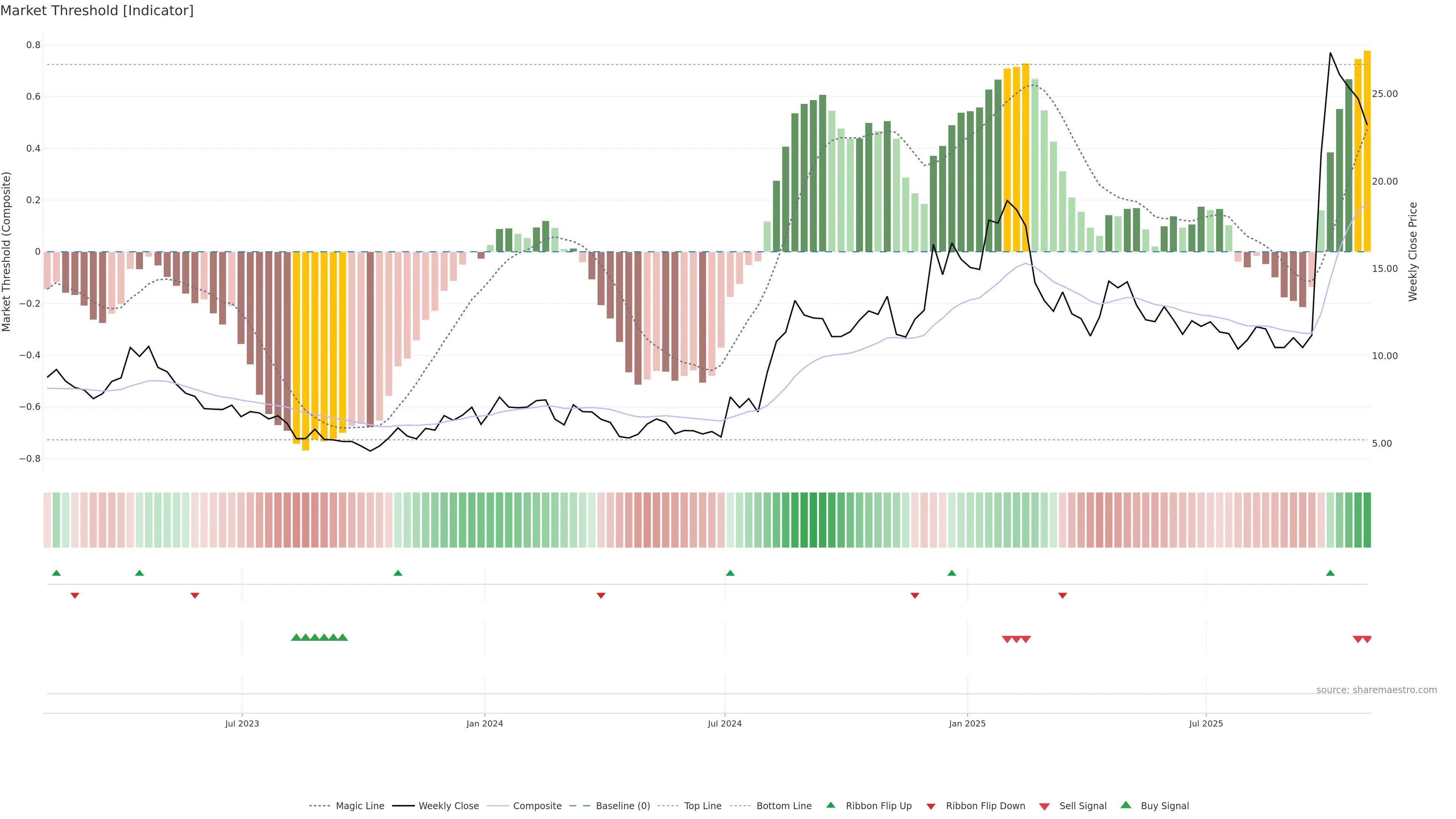Click the first green buy signal triangle in cluster
The image size is (1456, 819).
pos(296,637)
